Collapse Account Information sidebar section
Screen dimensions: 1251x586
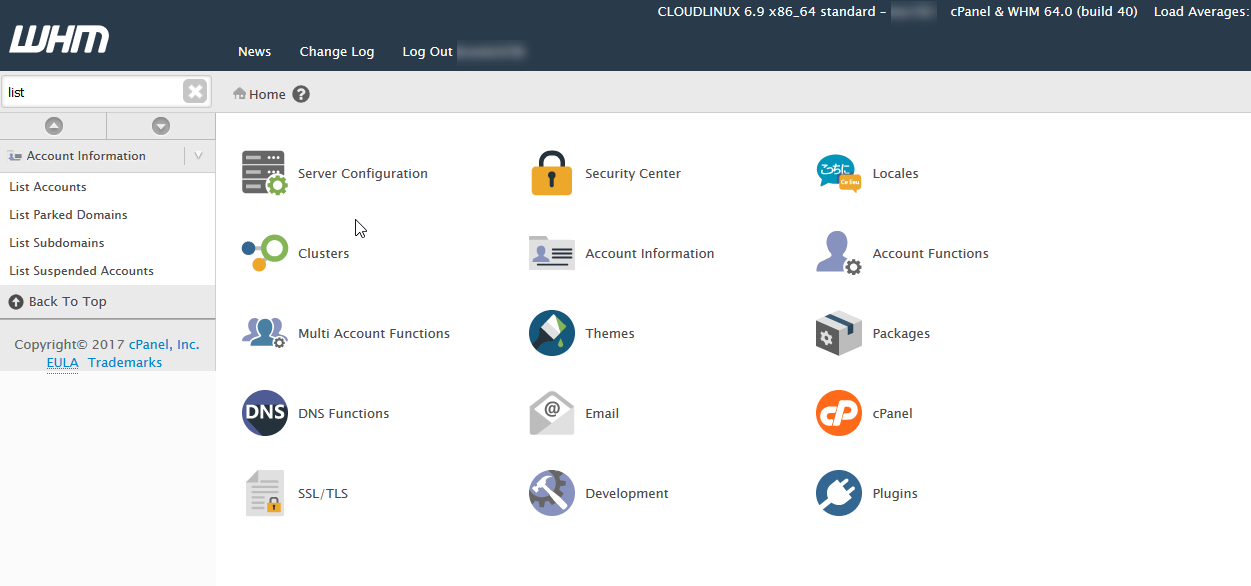pos(198,156)
